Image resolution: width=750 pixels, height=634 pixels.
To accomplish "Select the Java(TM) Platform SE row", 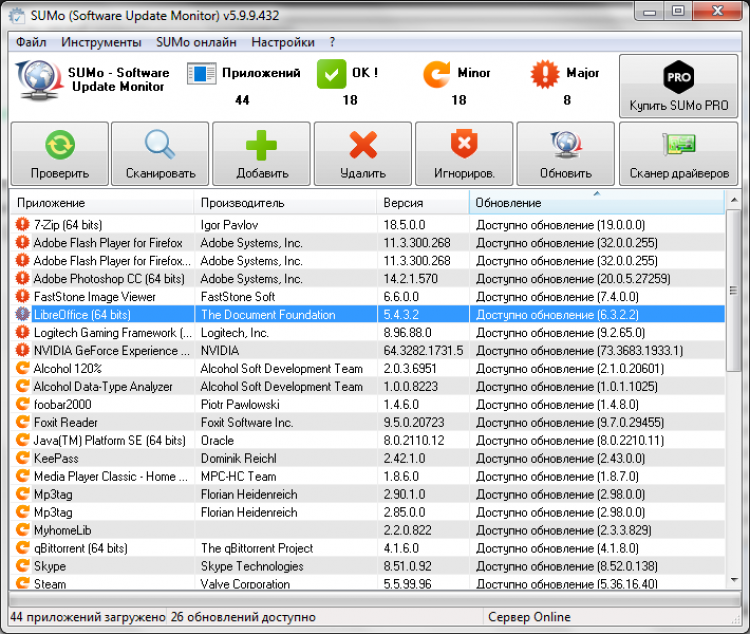I will [x=367, y=440].
